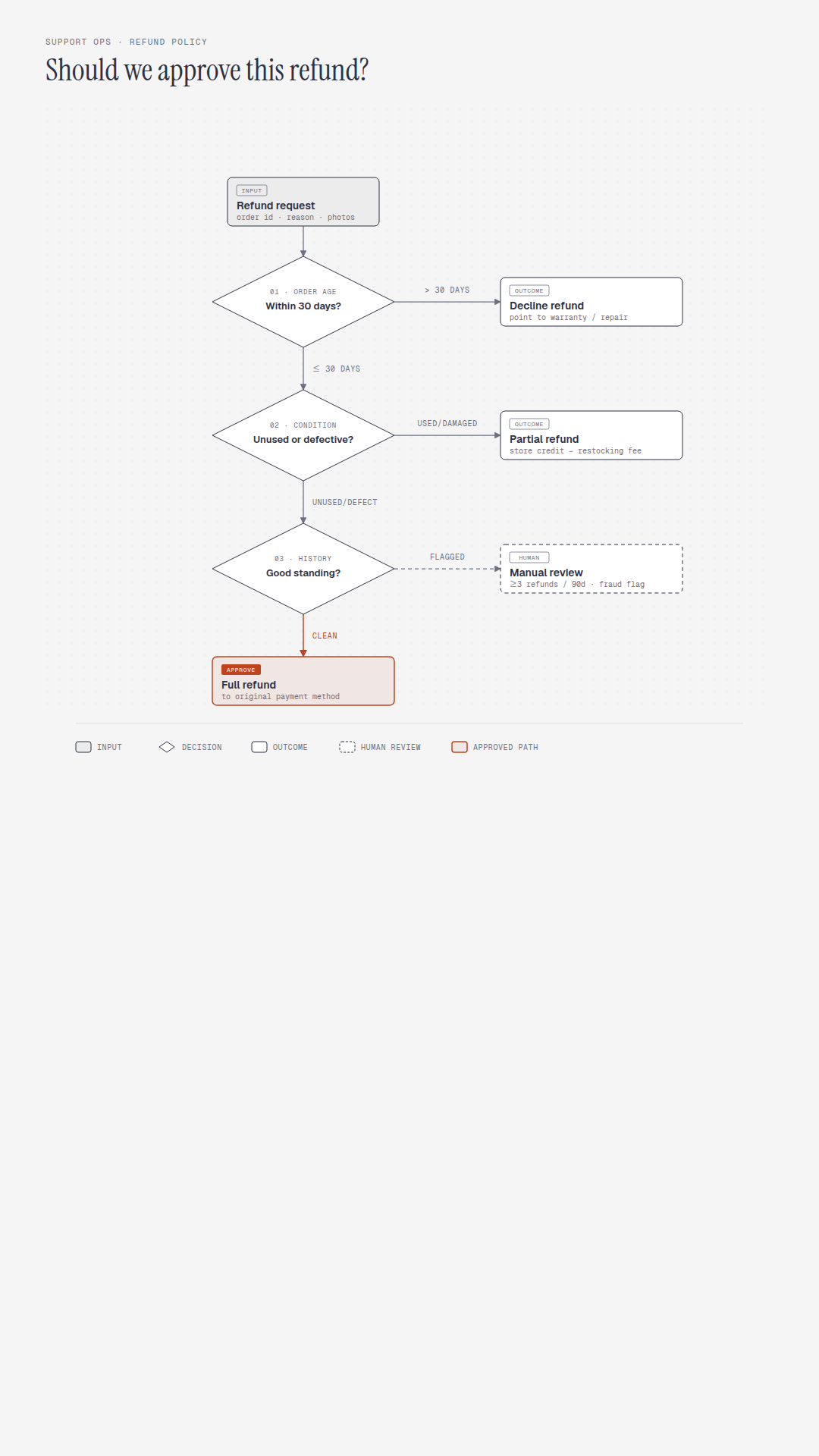Click the APPROVED PATH legend swatch
Screen dimensions: 819x1456
click(460, 747)
